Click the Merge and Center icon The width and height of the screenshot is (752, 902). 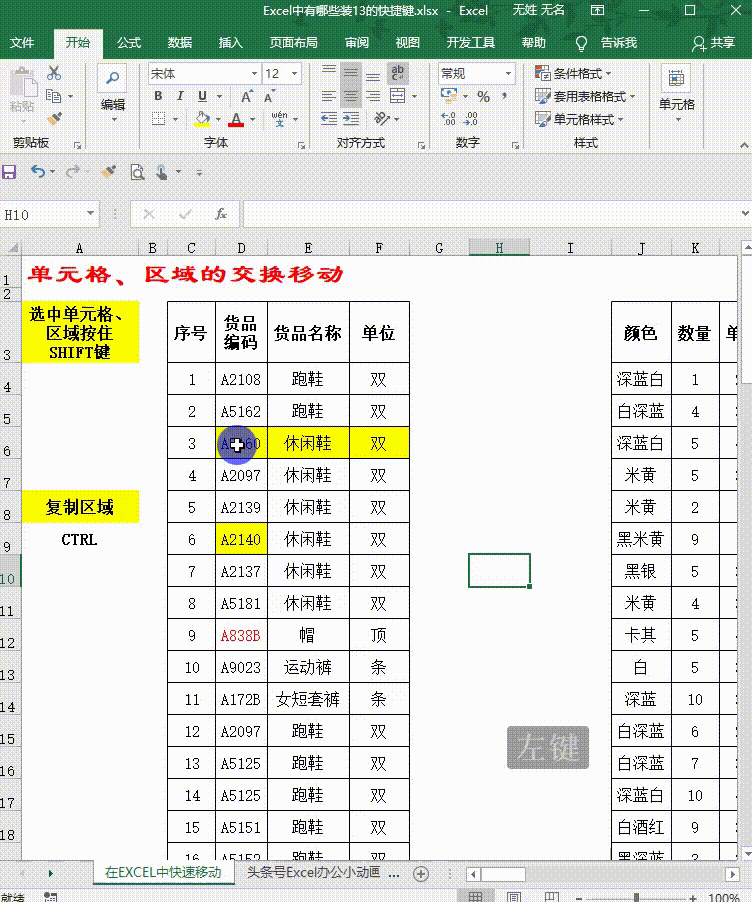click(398, 96)
